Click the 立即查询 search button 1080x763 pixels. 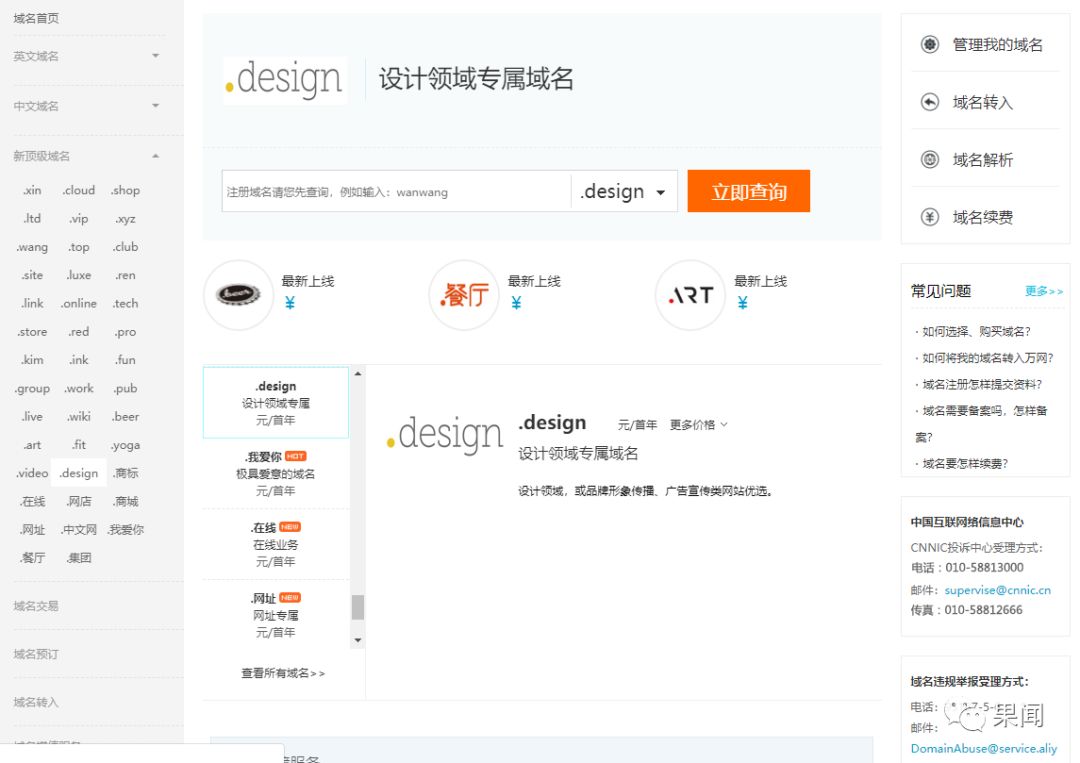pos(749,191)
